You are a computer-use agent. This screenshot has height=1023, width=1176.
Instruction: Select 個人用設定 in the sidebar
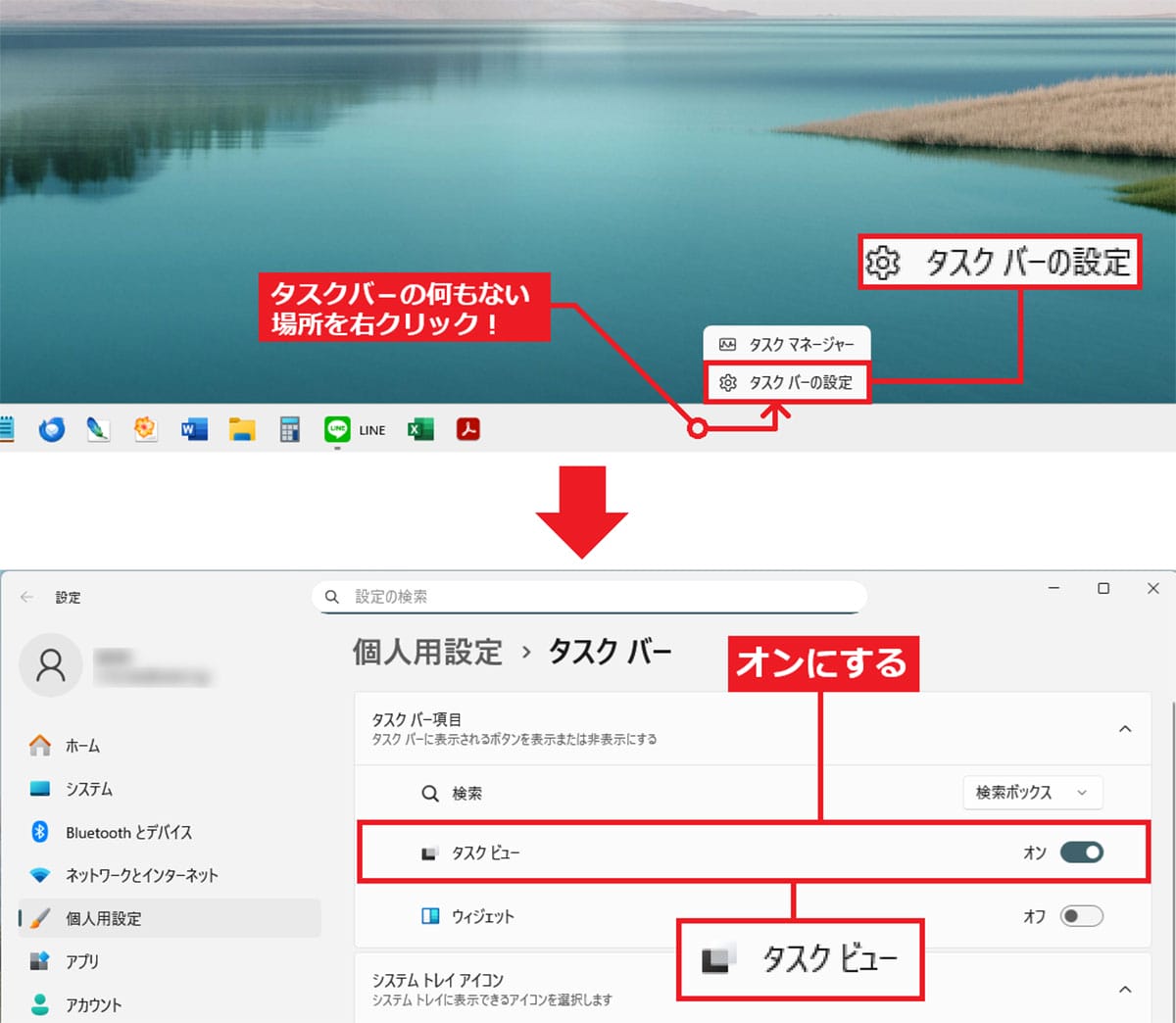pyautogui.click(x=170, y=918)
